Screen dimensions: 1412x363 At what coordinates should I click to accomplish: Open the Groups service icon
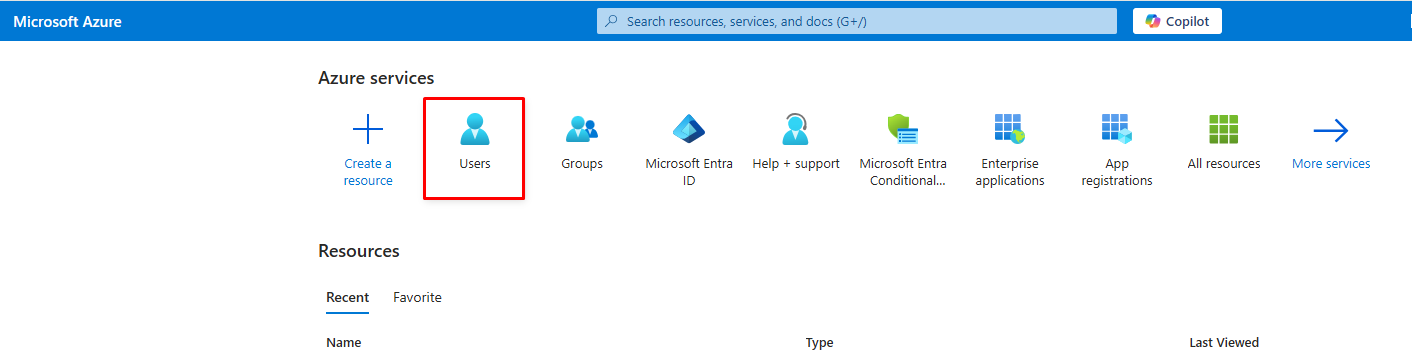click(x=582, y=130)
